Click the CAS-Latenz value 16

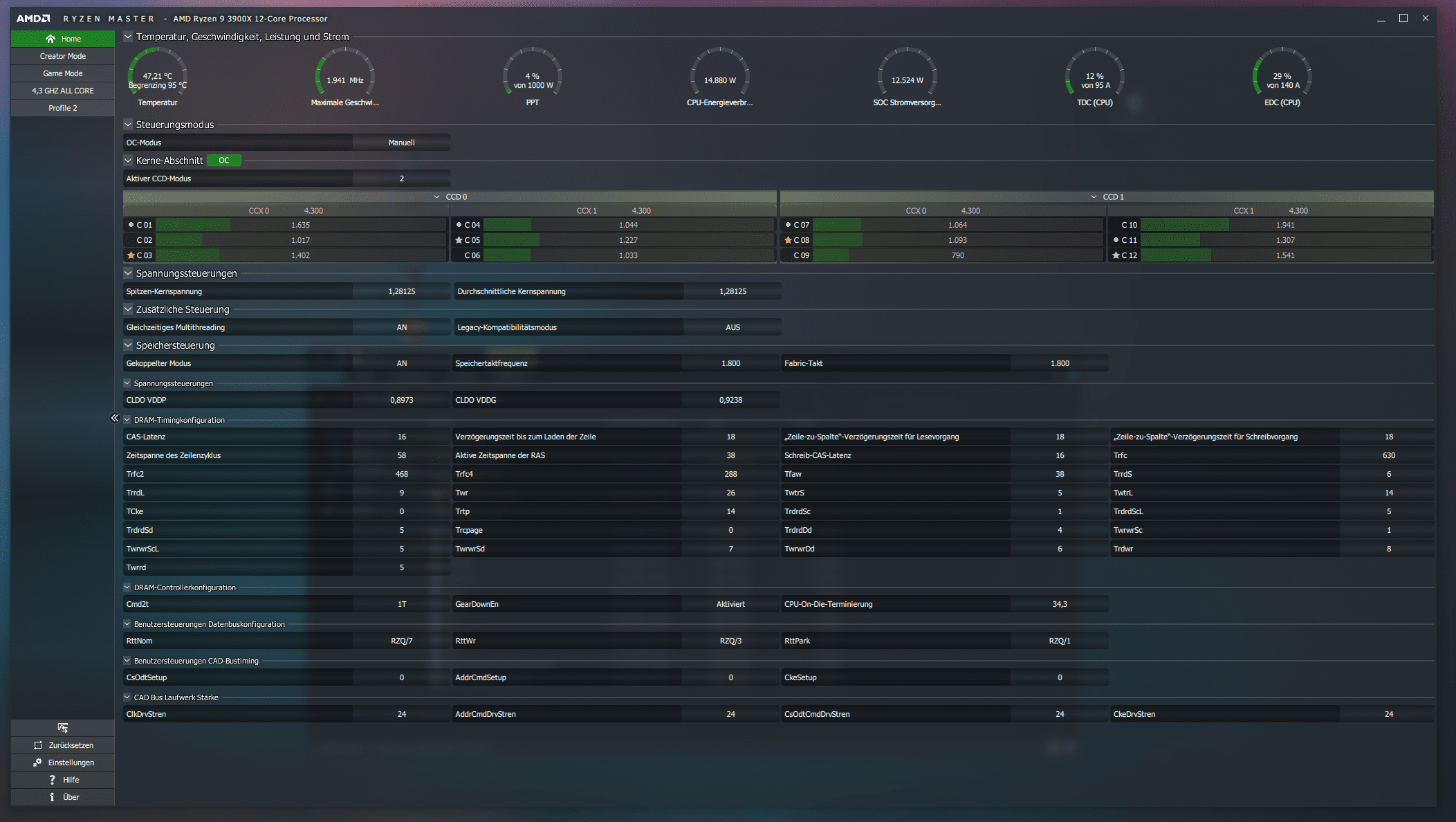[402, 437]
